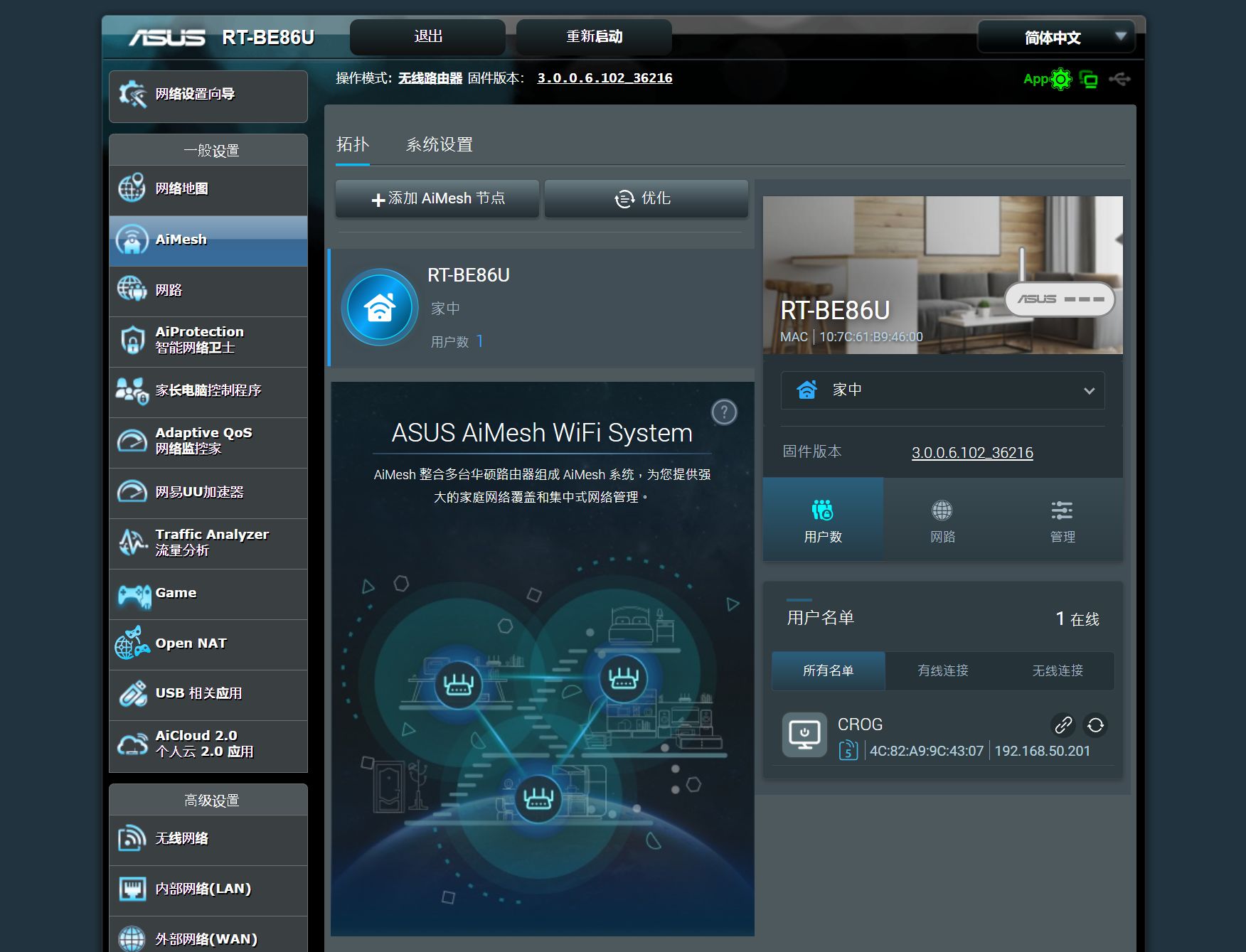Click the 1 在线 online count
This screenshot has width=1246, height=952.
point(1077,619)
